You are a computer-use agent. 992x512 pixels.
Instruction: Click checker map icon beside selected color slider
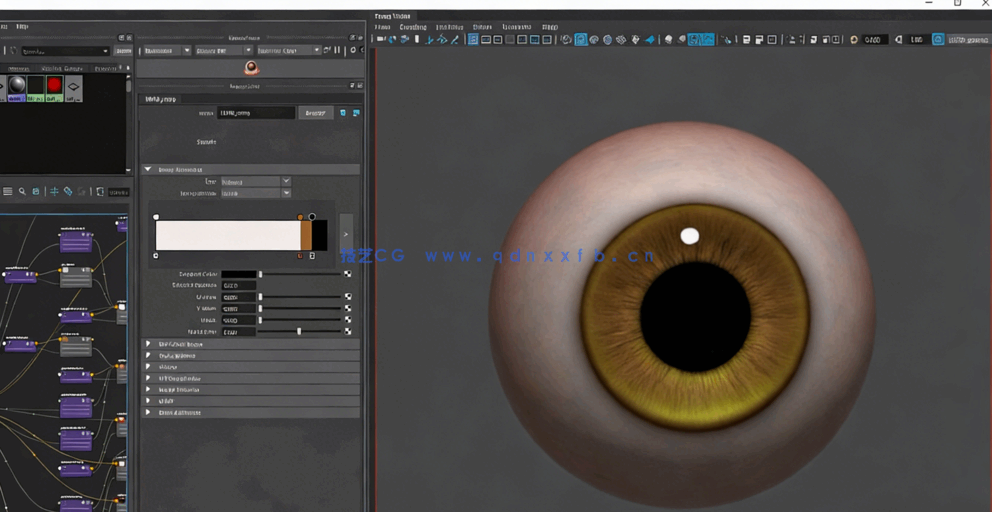coord(348,273)
